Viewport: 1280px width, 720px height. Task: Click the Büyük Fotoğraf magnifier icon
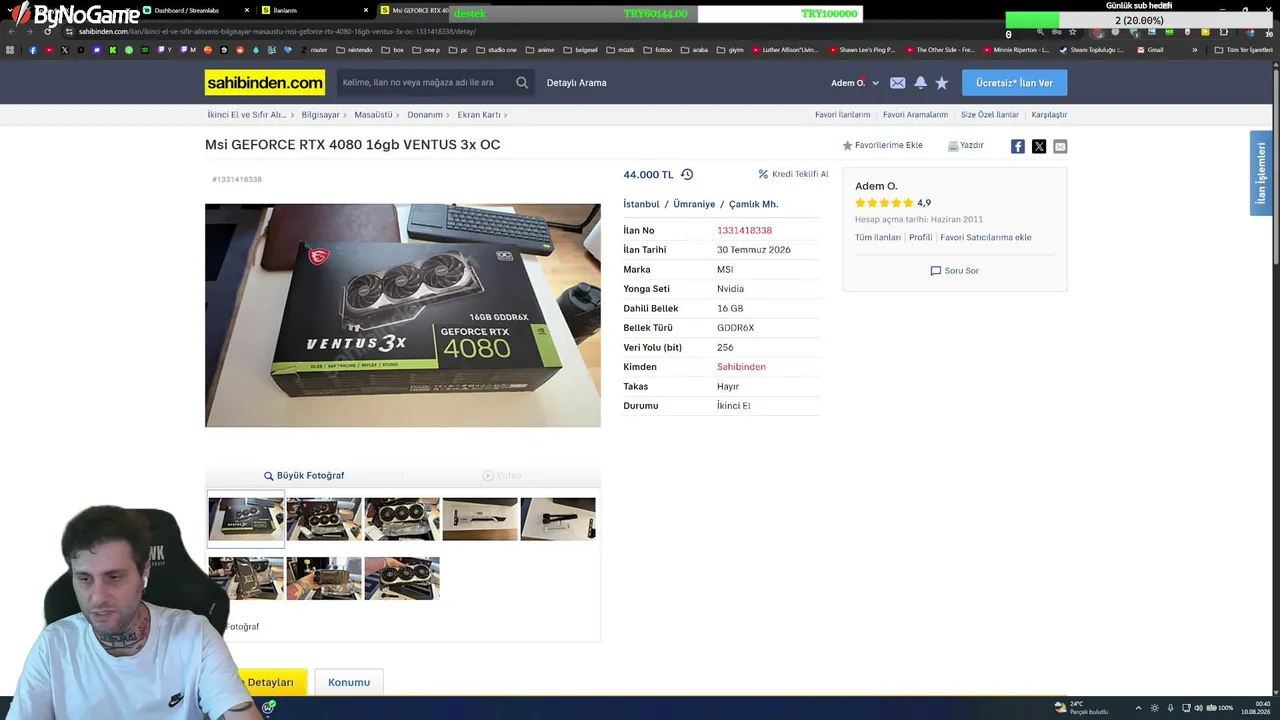(x=268, y=476)
